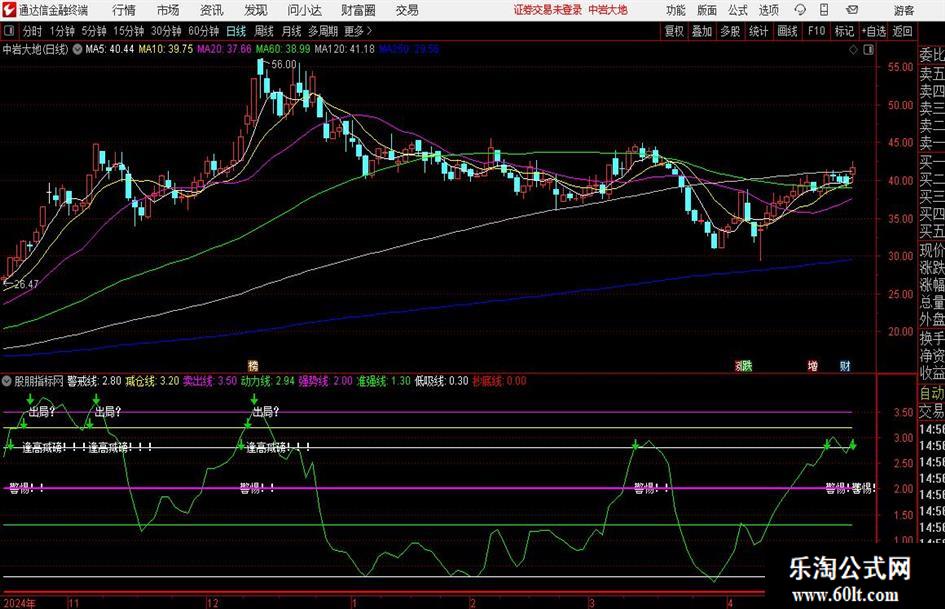
Task: Click the 警戒线: 2.80 indicator label
Action: 94,381
